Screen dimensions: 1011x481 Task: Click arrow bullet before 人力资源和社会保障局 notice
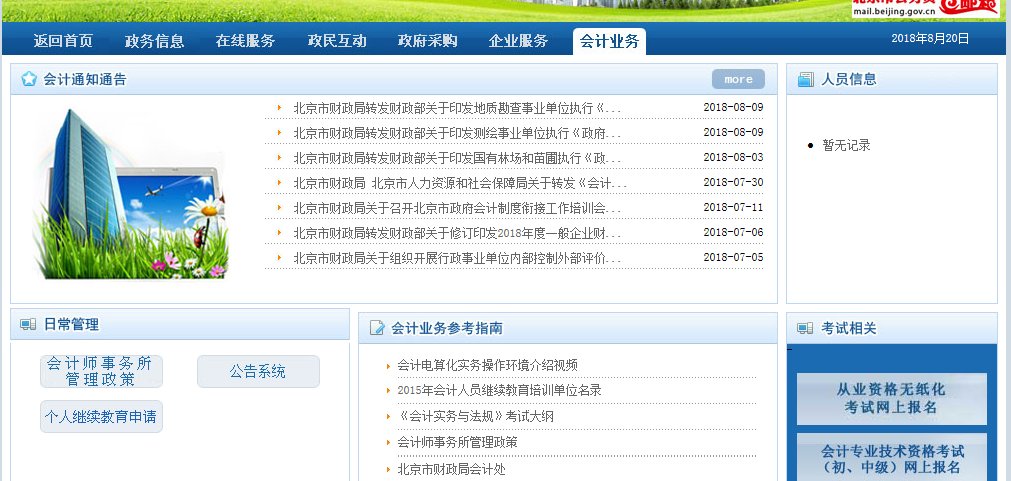click(279, 183)
